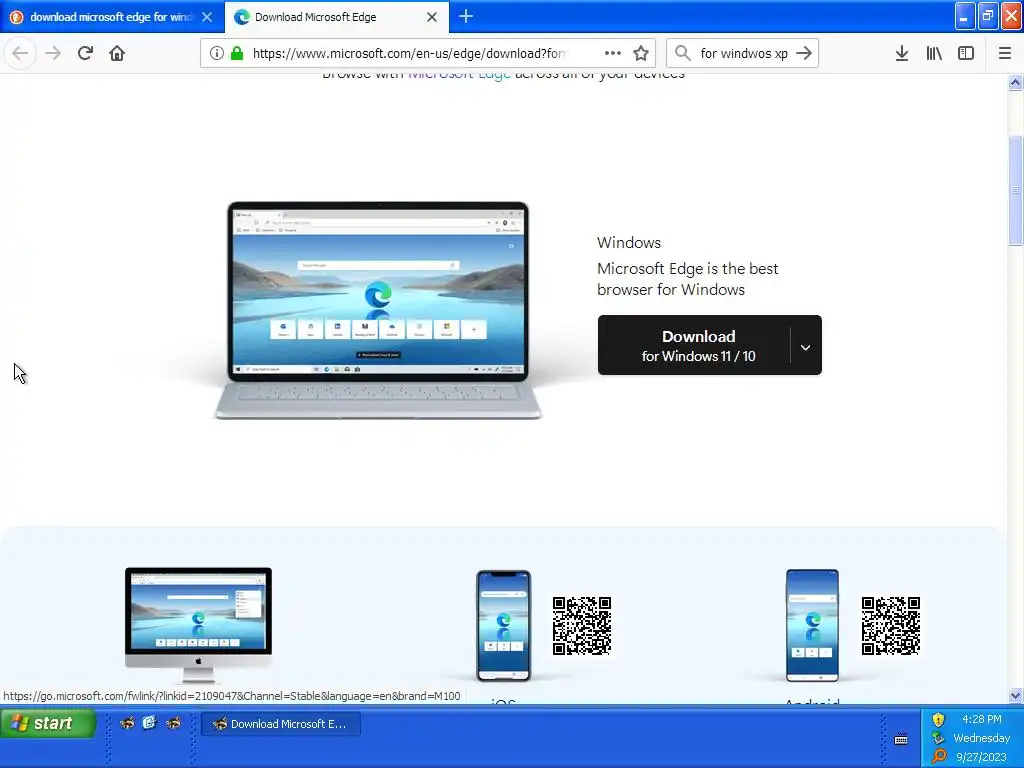Image resolution: width=1024 pixels, height=768 pixels.
Task: Click the Windows laptop image
Action: (x=378, y=310)
